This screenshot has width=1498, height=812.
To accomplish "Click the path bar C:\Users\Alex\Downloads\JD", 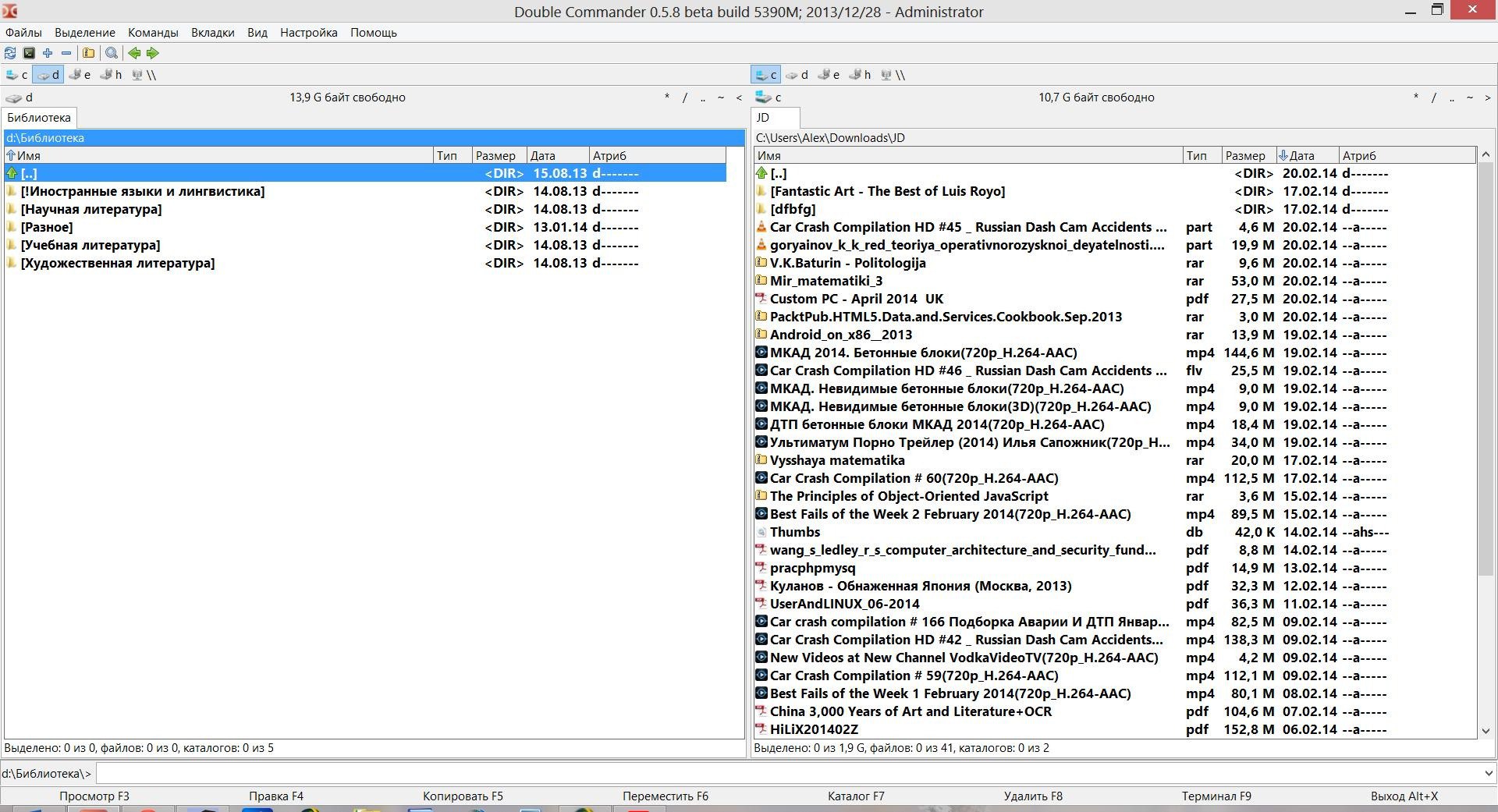I will 1123,138.
